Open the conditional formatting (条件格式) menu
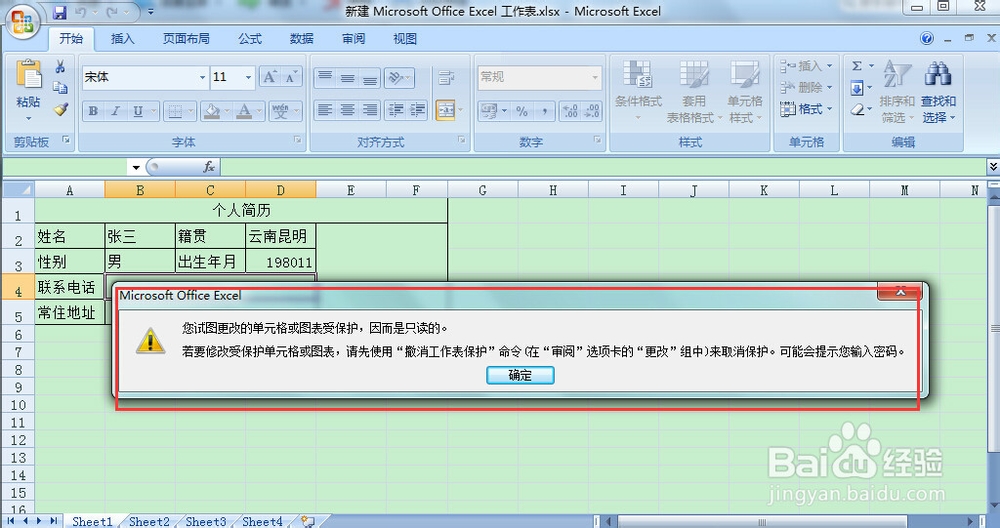The width and height of the screenshot is (1000, 528). (x=638, y=91)
